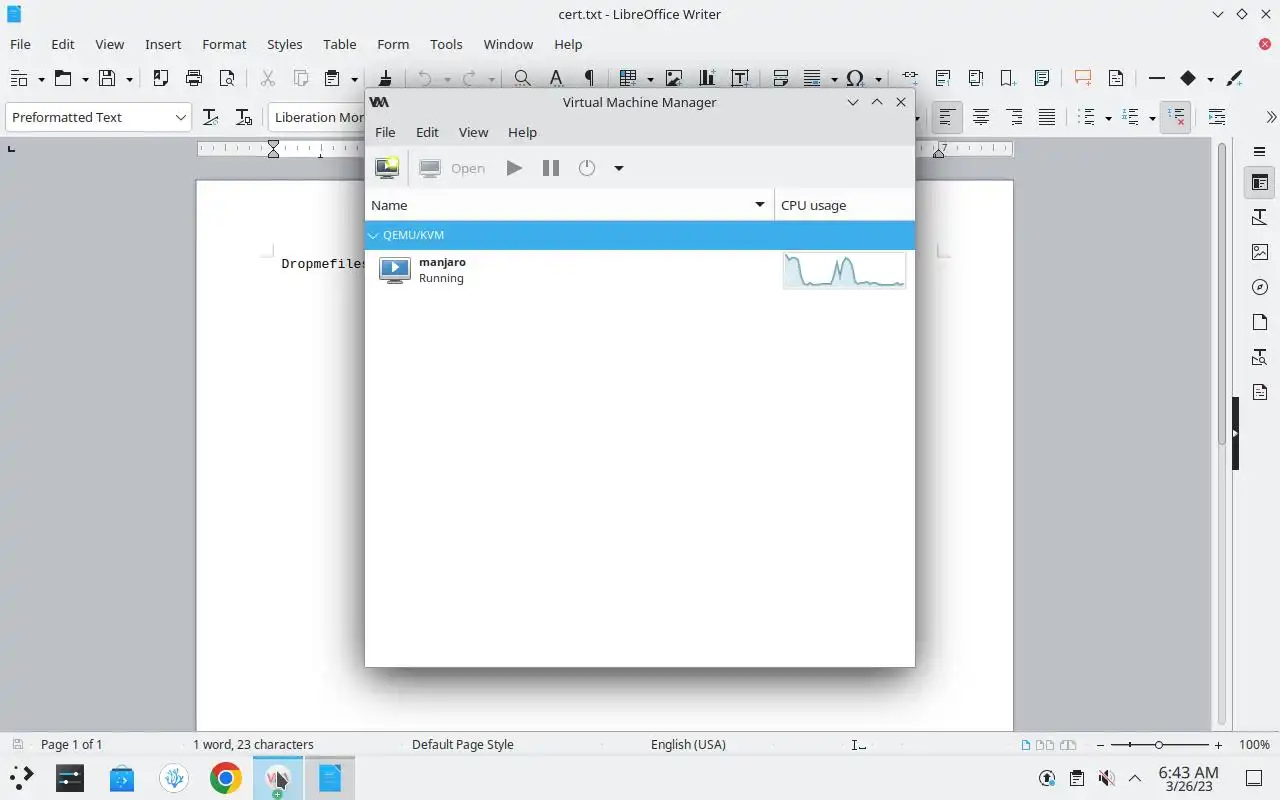
Task: Start the virtual machine with play button
Action: click(x=514, y=168)
